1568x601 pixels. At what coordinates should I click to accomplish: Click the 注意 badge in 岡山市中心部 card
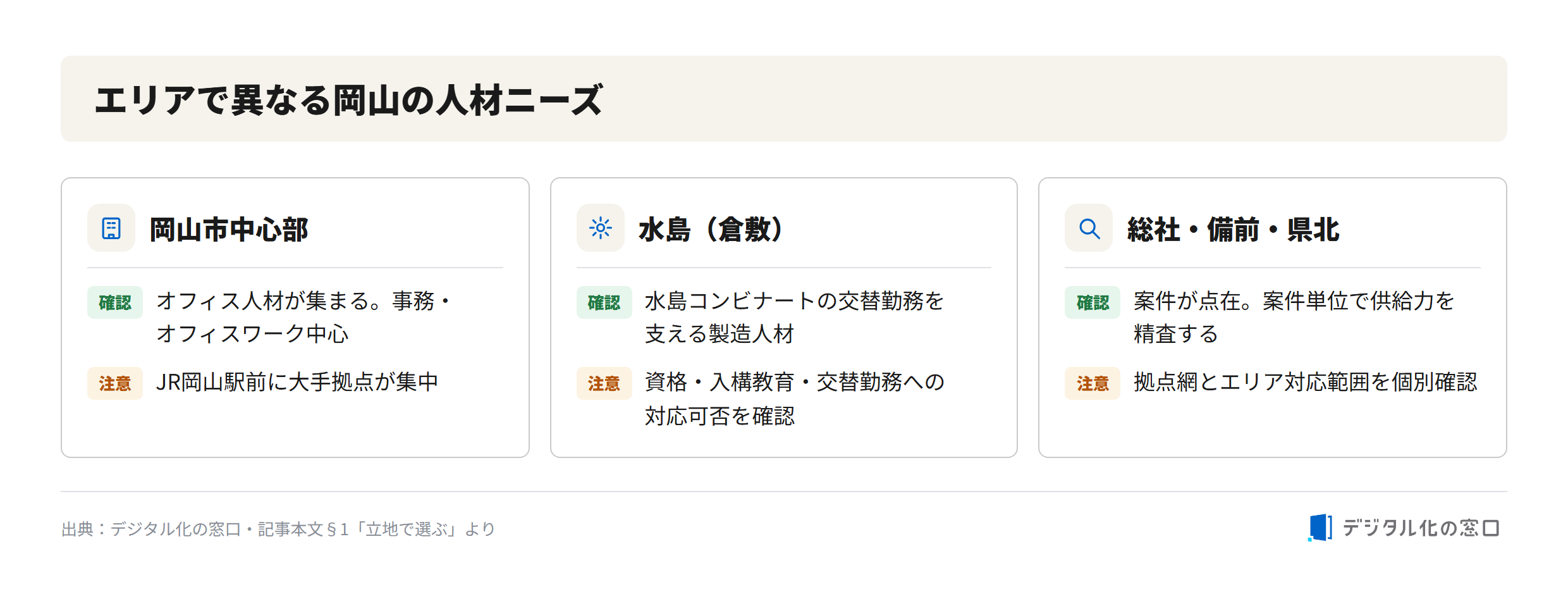click(115, 383)
